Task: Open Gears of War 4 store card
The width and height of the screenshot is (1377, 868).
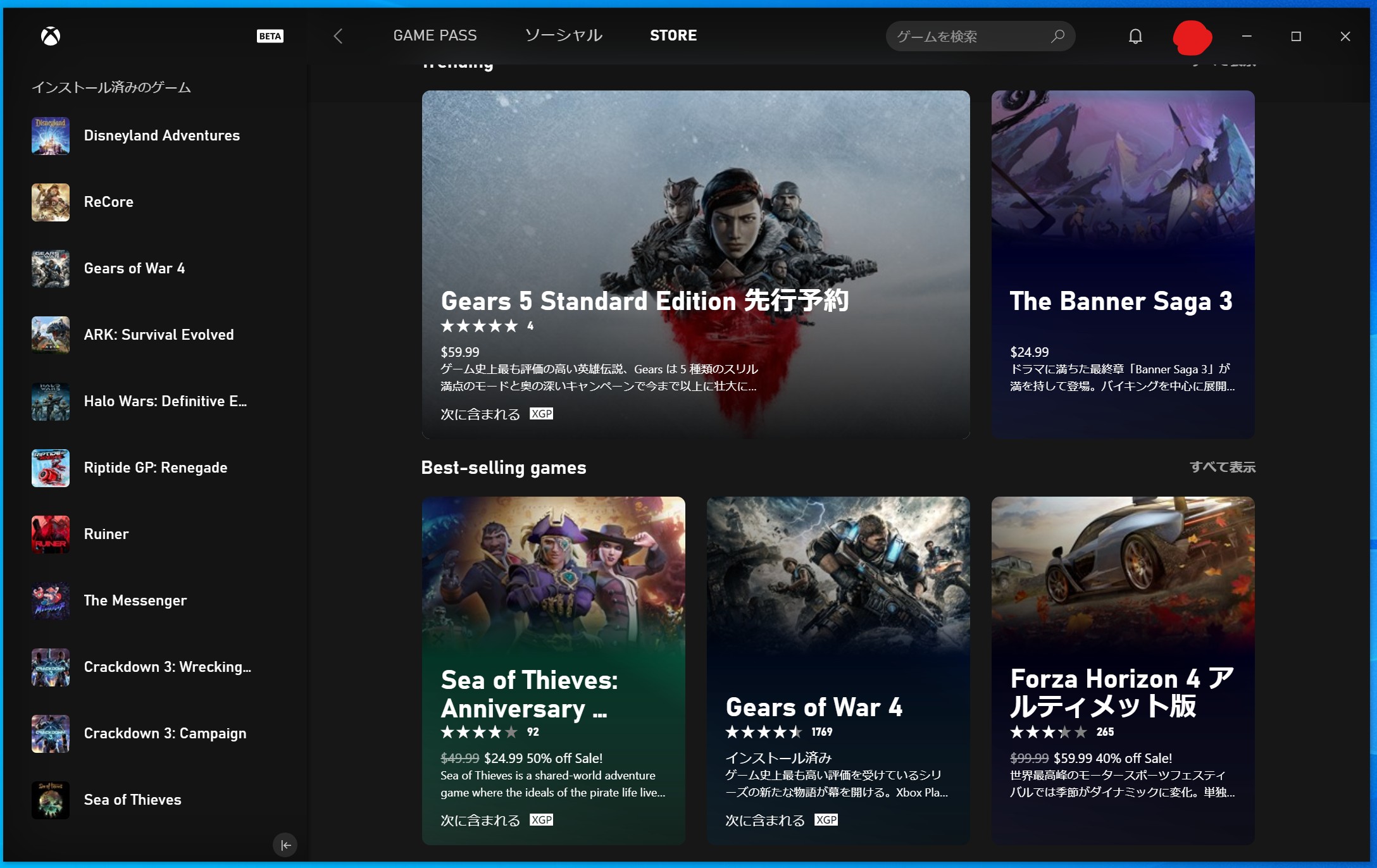Action: (838, 671)
